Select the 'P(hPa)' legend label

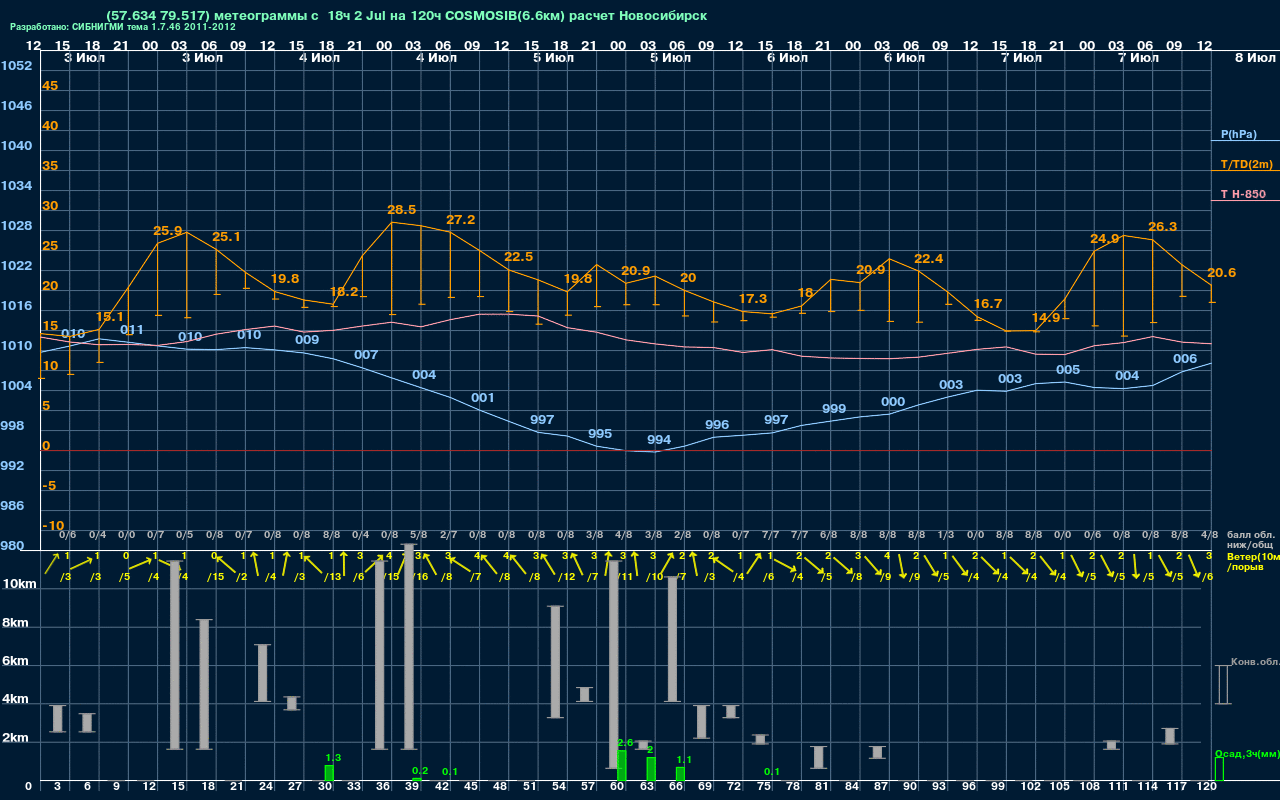[1239, 134]
